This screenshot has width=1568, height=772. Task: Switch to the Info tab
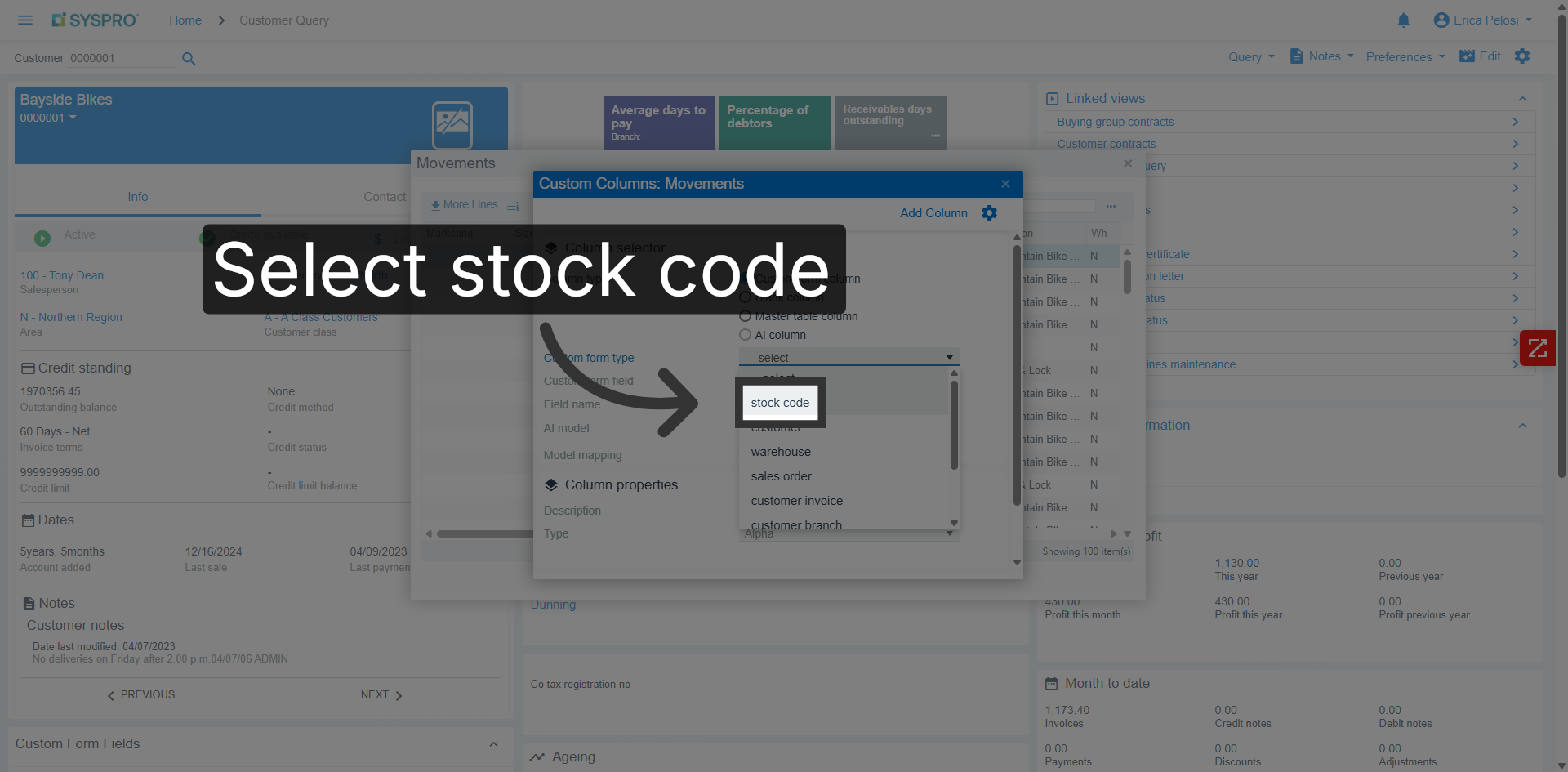coord(137,197)
